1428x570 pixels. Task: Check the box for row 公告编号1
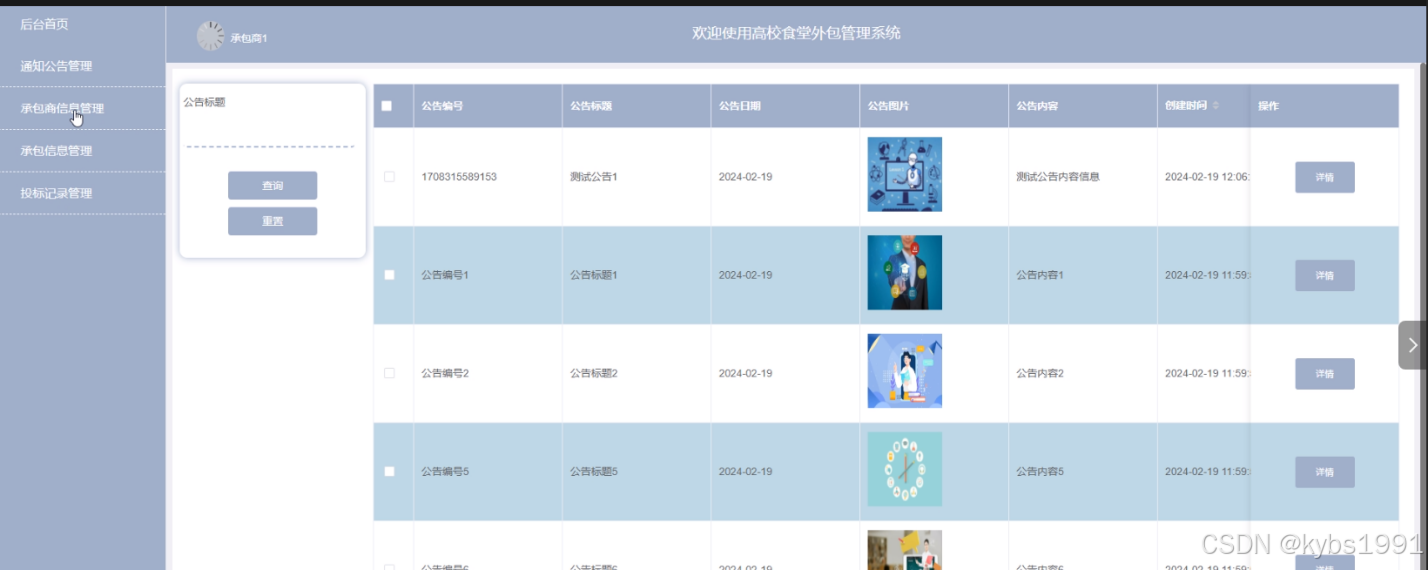point(389,275)
